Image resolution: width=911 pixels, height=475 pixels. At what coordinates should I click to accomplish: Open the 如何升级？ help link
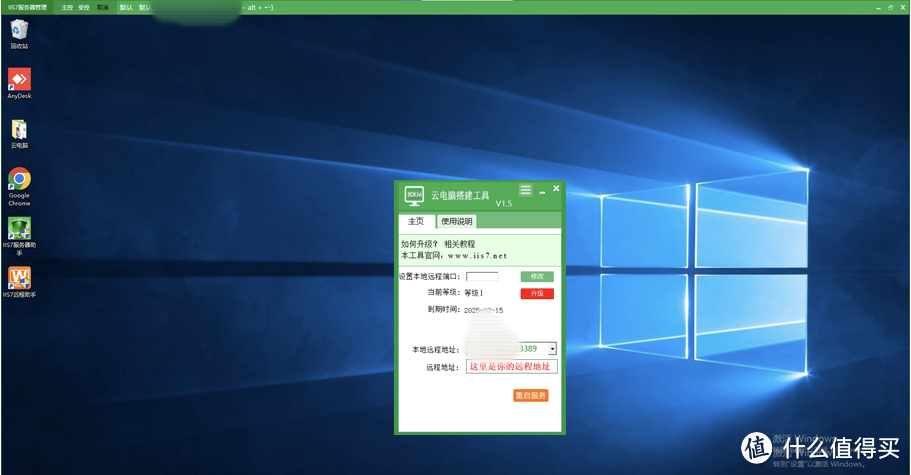pos(418,244)
